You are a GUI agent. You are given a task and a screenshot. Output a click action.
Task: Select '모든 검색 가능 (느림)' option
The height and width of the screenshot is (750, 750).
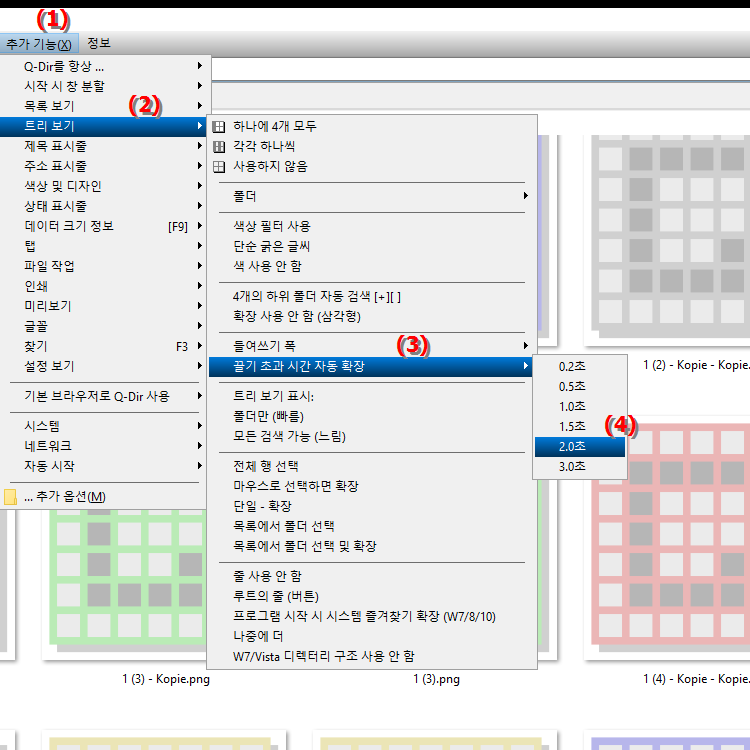[x=372, y=437]
